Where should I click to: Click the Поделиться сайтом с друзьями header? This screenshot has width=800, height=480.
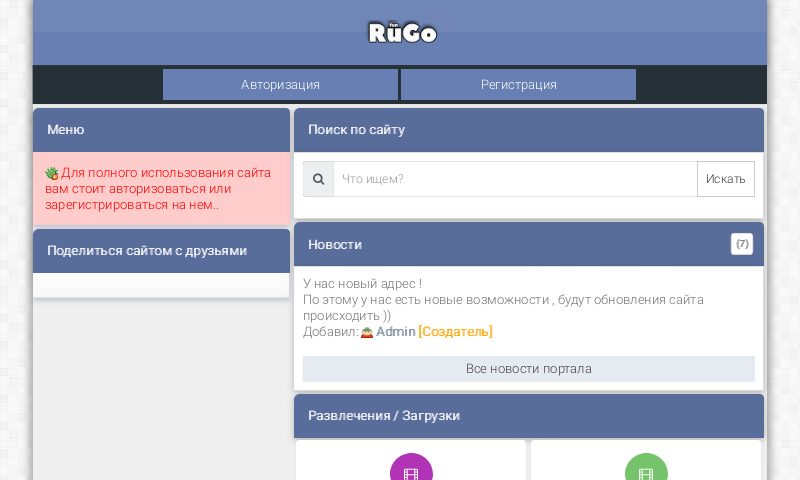[146, 251]
